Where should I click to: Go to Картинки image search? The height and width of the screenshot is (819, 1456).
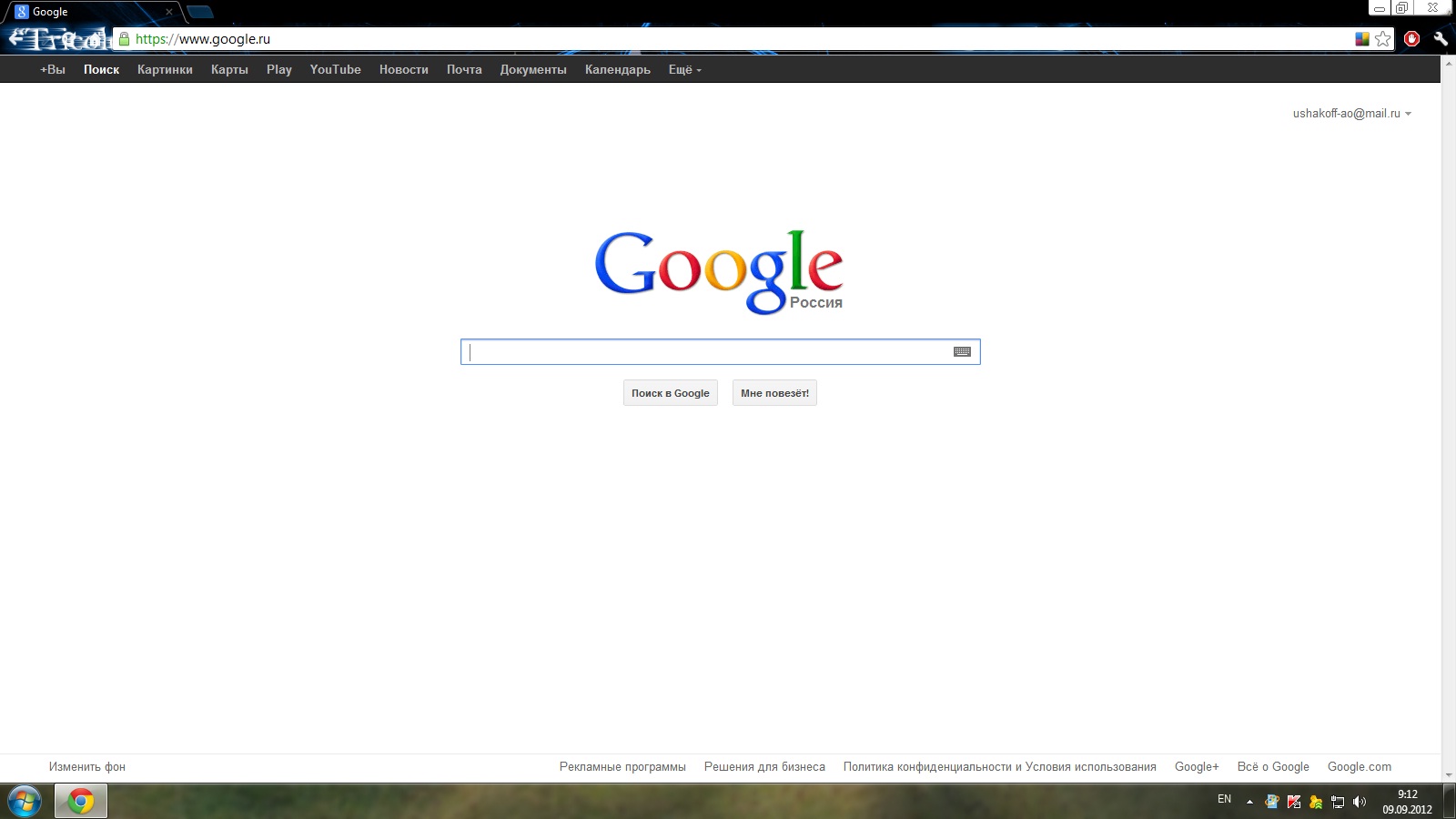[x=165, y=69]
